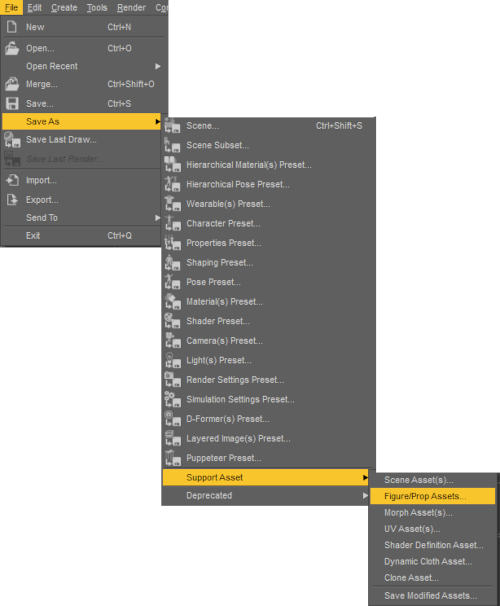Click the Export icon
500x606 pixels.
click(x=12, y=199)
